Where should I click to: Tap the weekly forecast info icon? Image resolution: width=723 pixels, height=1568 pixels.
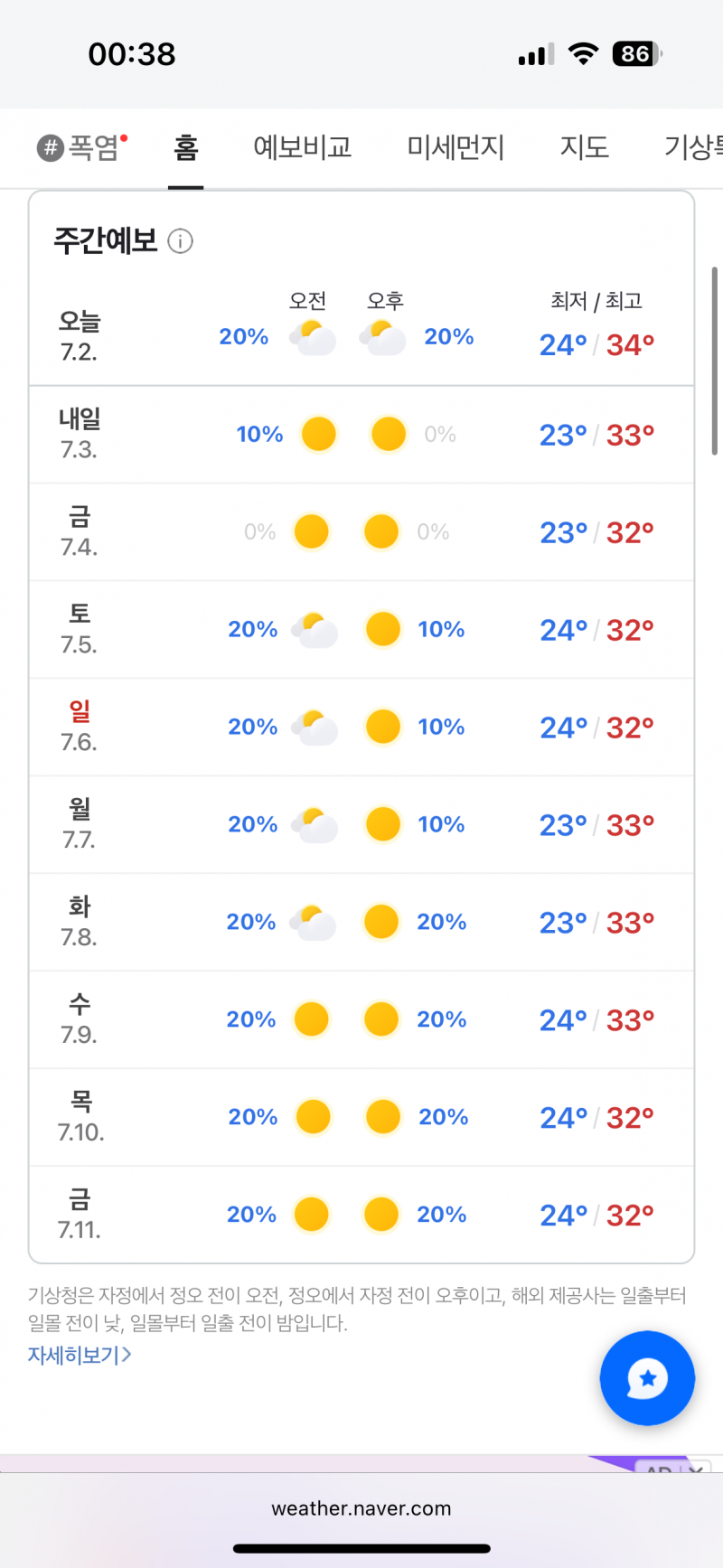[x=181, y=241]
